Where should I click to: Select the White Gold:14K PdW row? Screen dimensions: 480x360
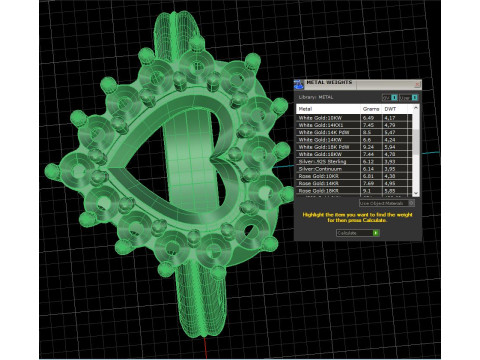click(354, 132)
